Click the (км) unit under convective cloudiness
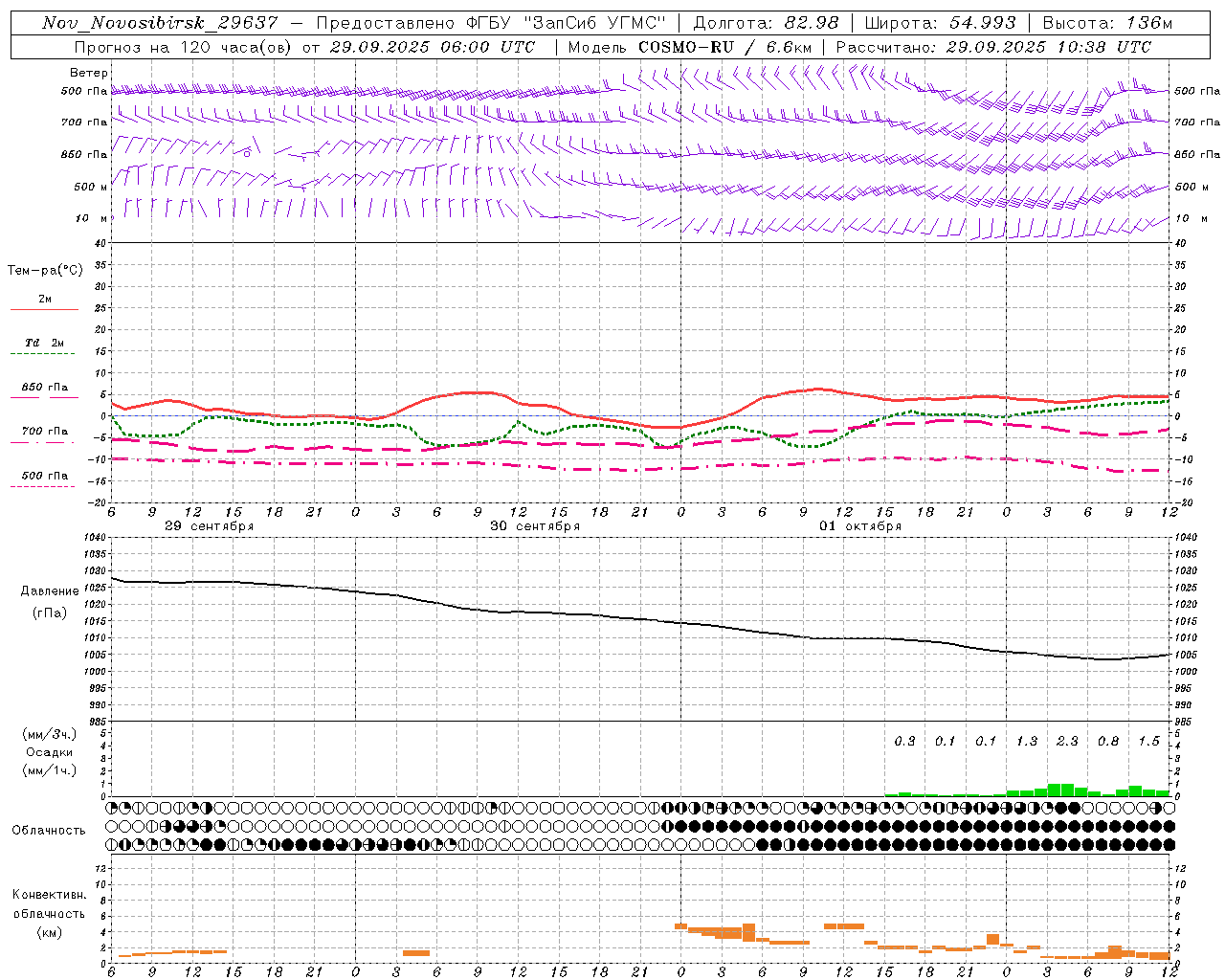Image resolution: width=1225 pixels, height=980 pixels. (49, 932)
